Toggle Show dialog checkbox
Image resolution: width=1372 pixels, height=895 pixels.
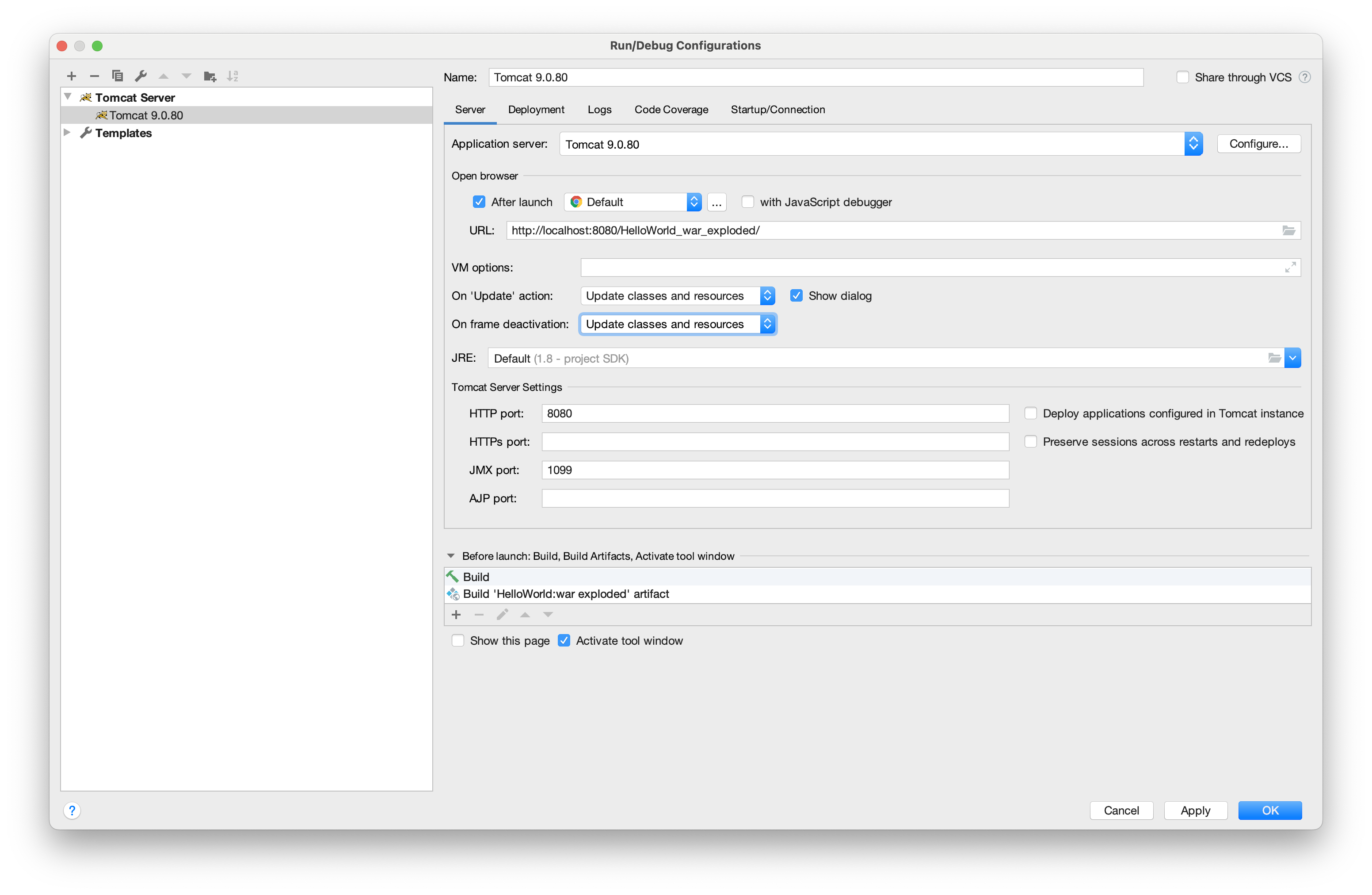796,296
